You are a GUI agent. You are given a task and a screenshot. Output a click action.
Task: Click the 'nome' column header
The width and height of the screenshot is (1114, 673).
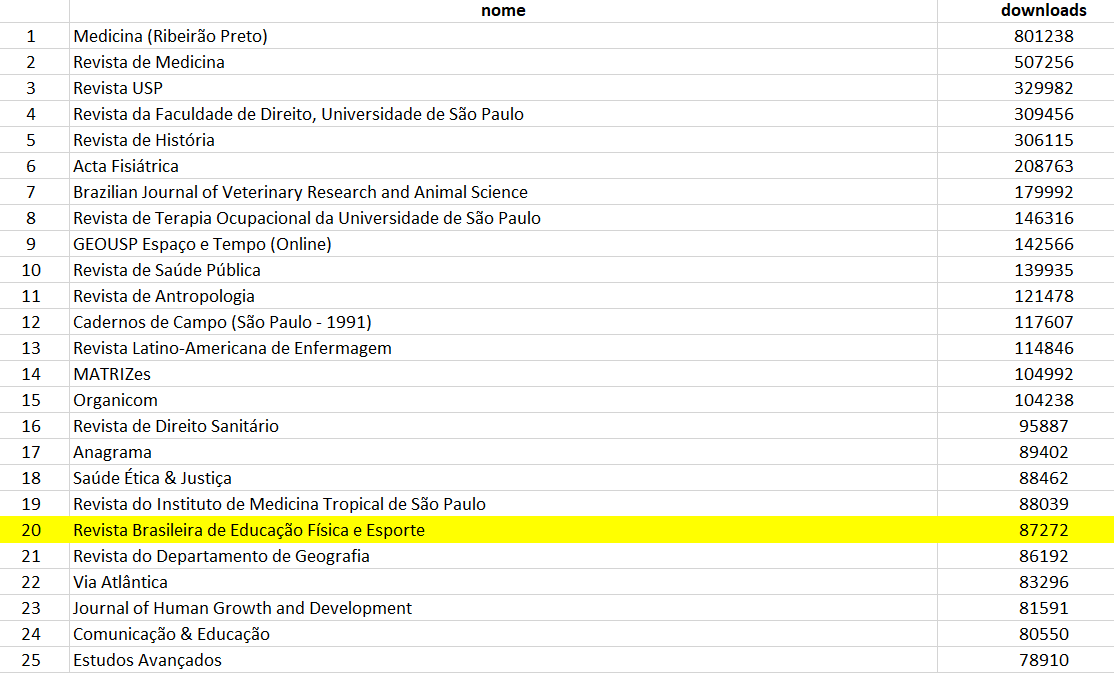pos(503,10)
